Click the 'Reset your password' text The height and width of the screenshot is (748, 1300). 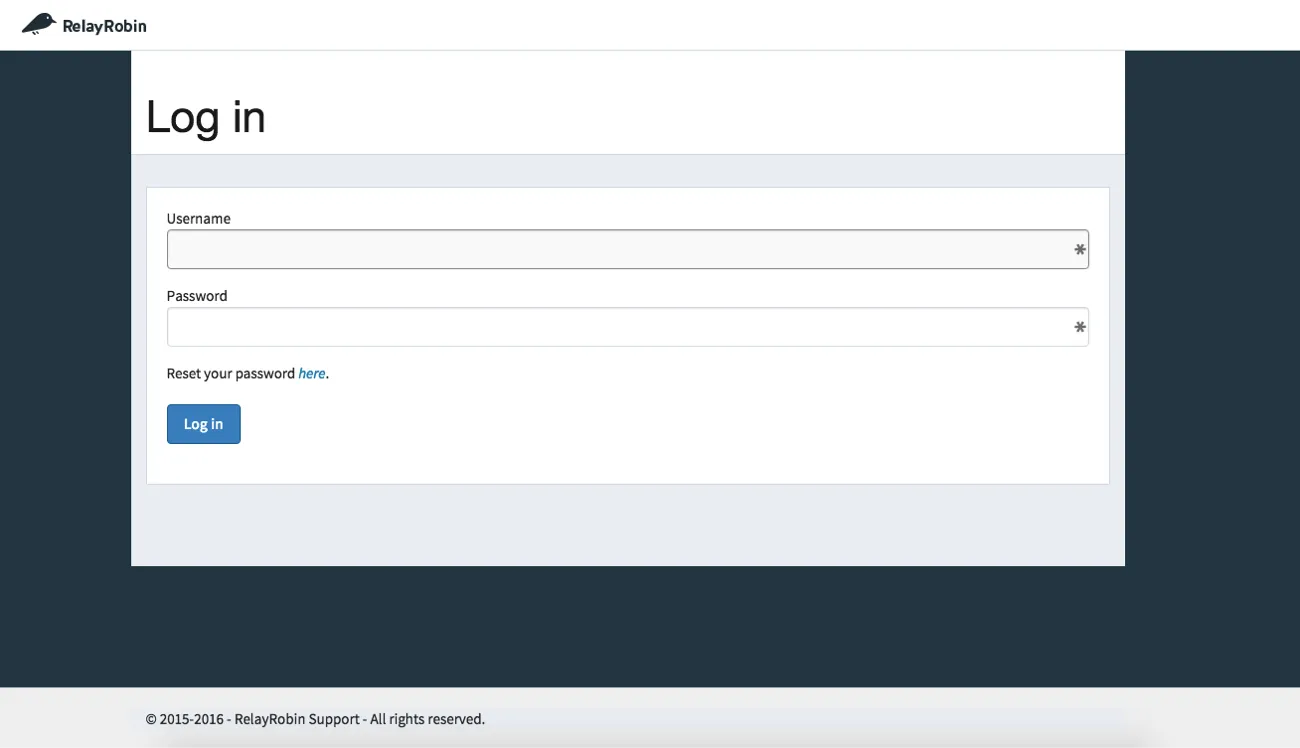[230, 373]
